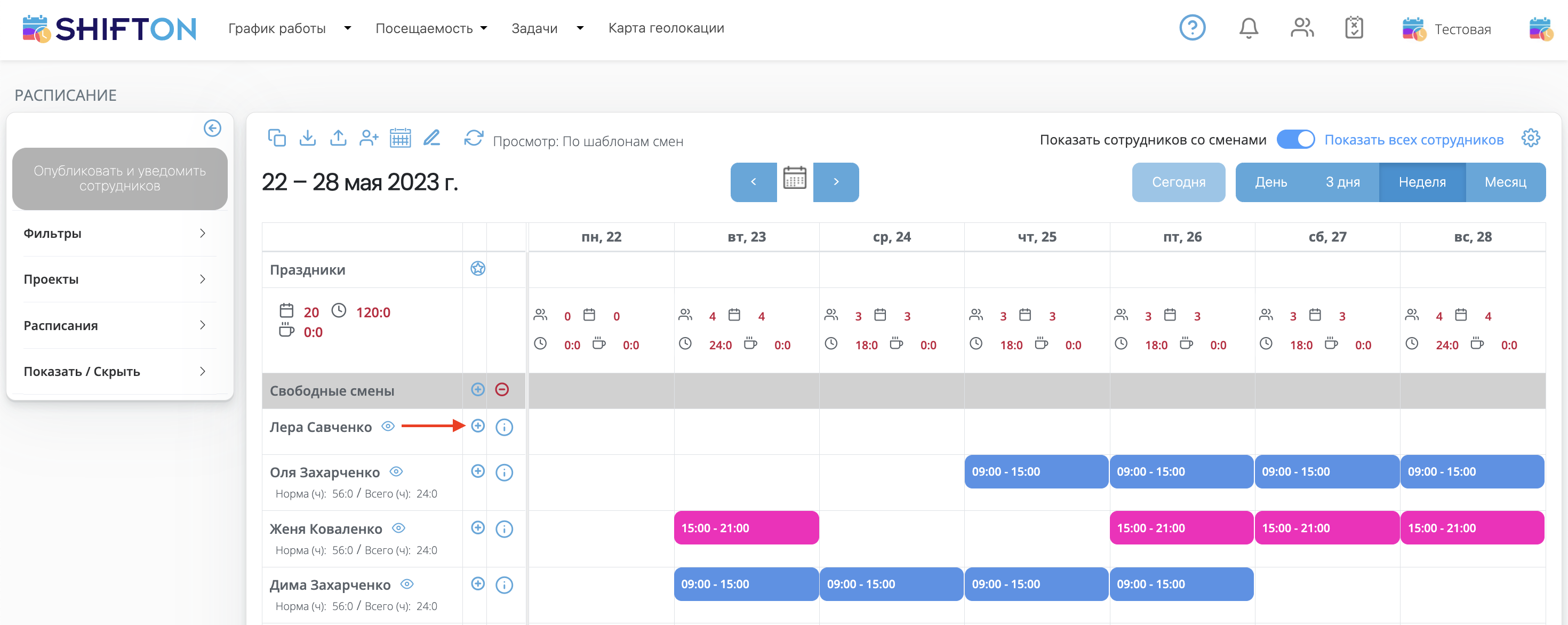Click Опубликовать и уведомить сотрудников button
The image size is (1568, 625).
[119, 178]
